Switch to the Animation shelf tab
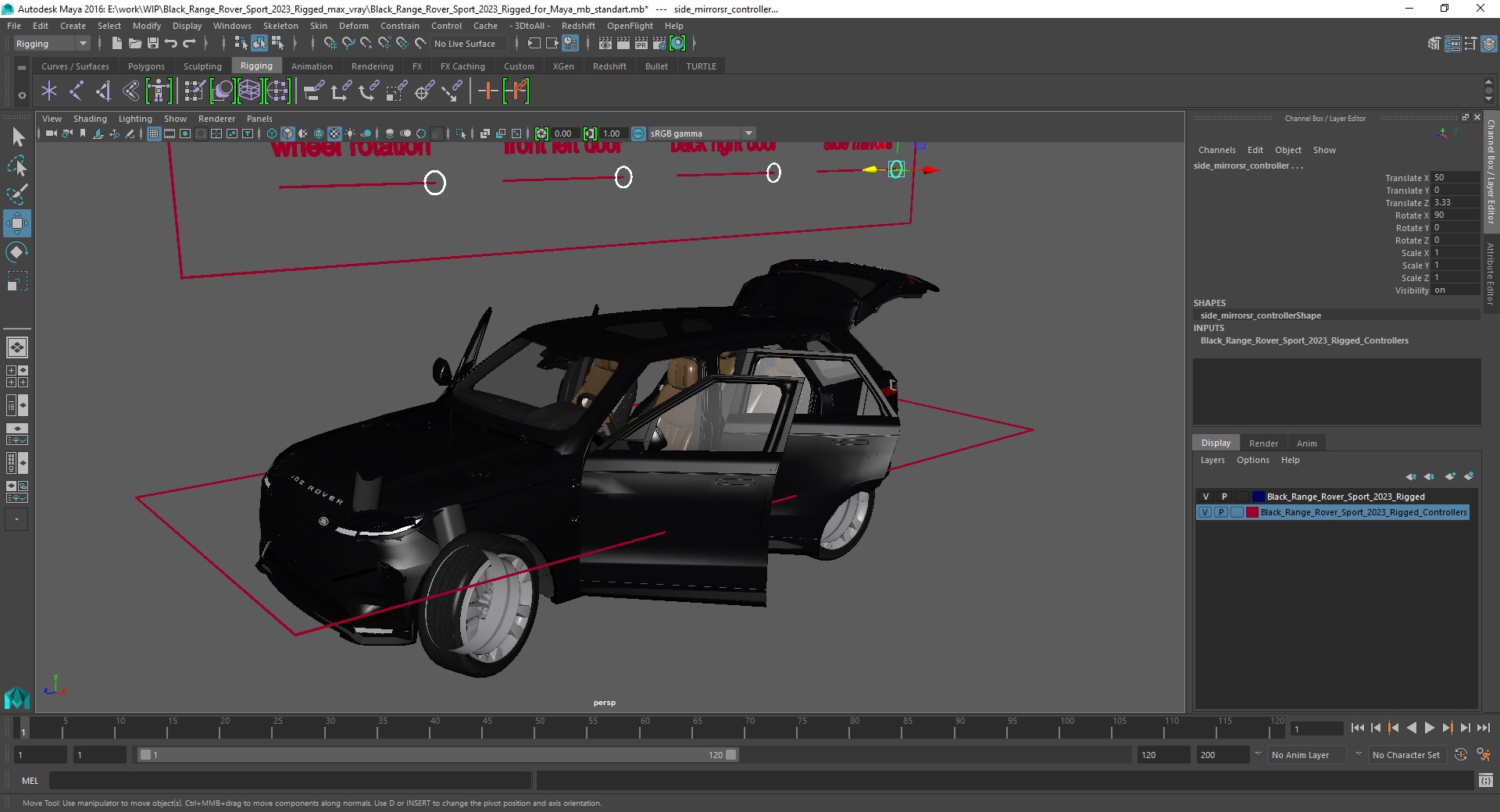The width and height of the screenshot is (1500, 812). pyautogui.click(x=312, y=66)
